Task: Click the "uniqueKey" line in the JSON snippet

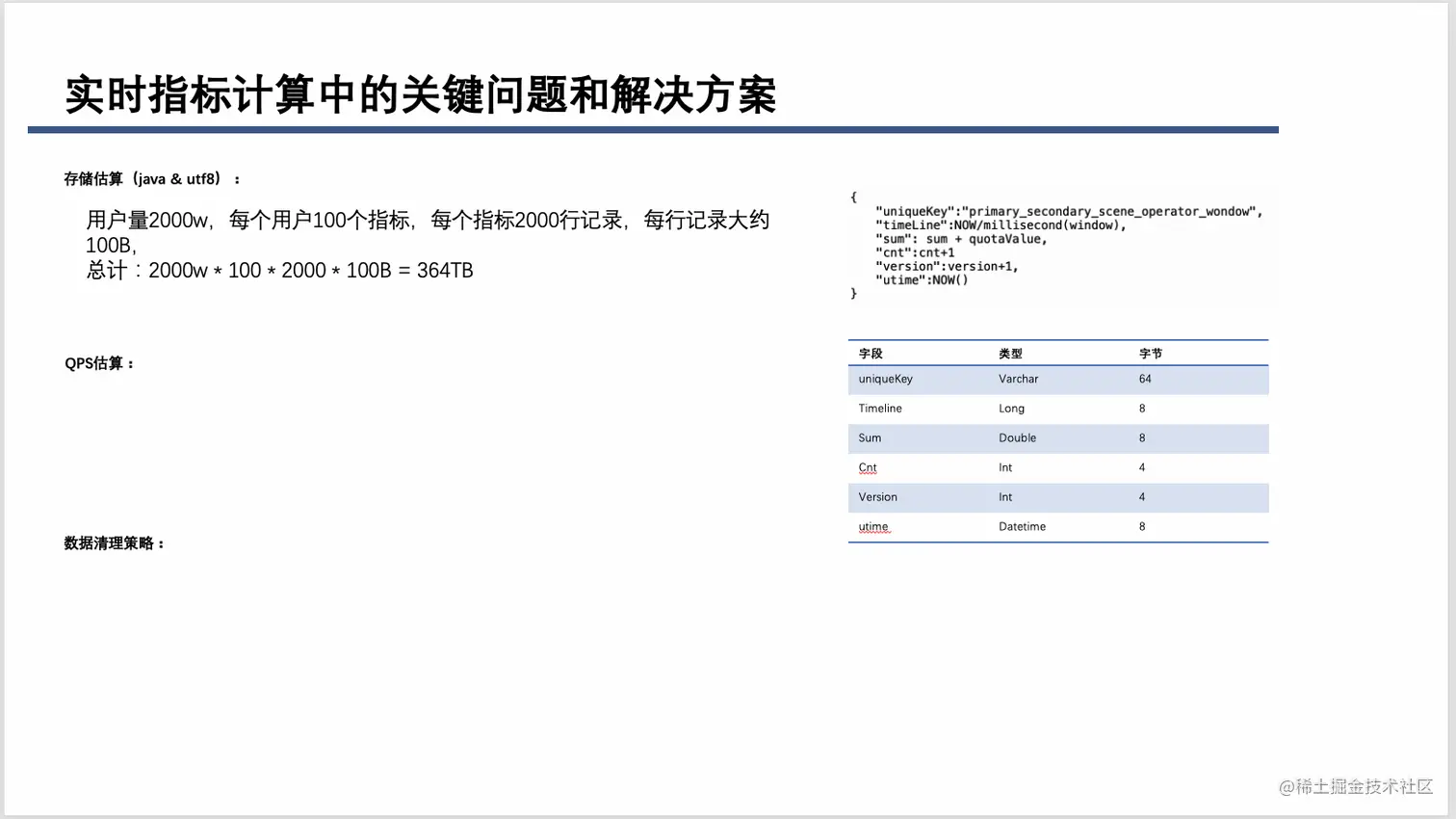Action: click(x=1069, y=211)
